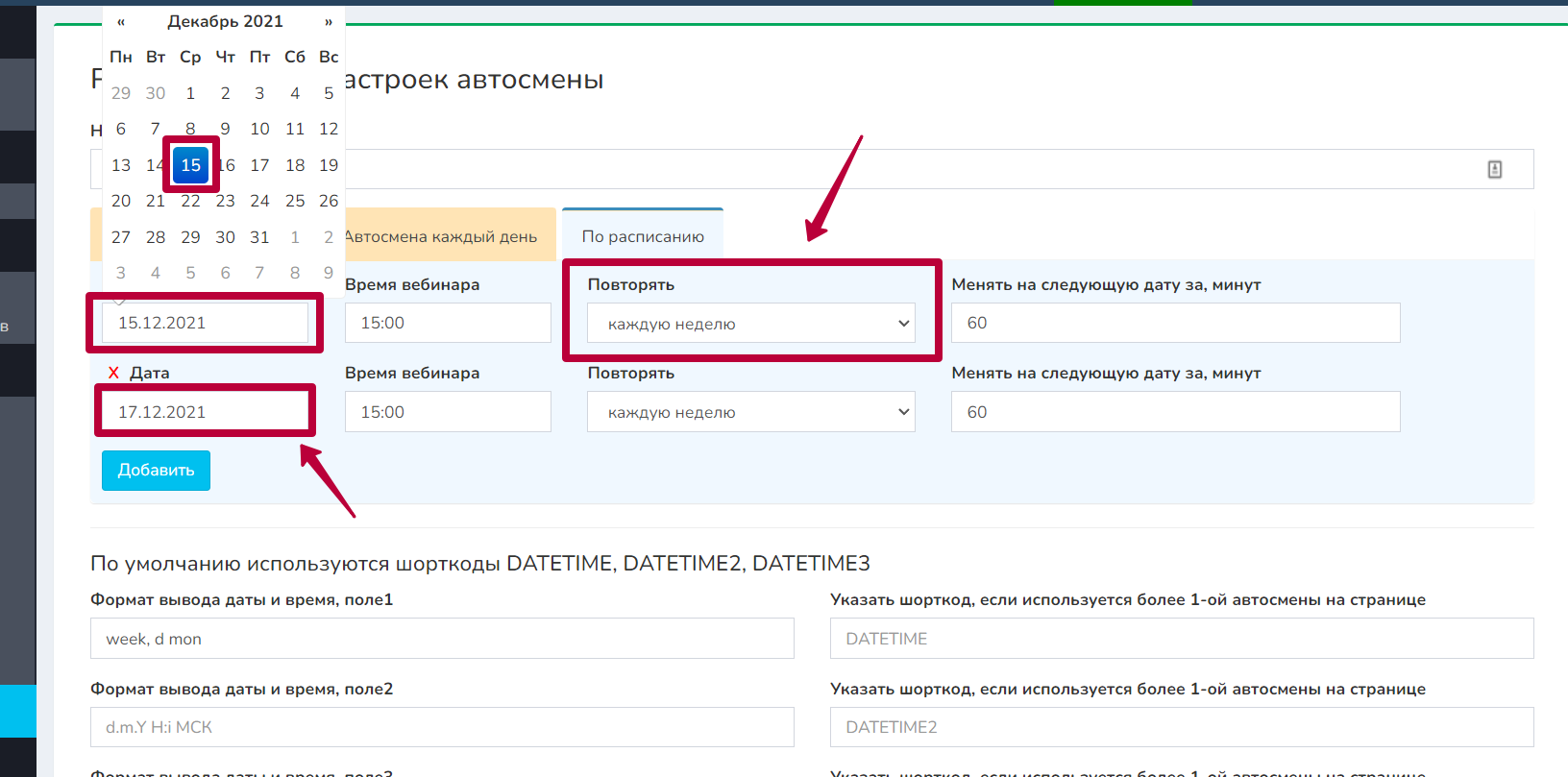Click the red X delete icon beside Дата
Screen dimensions: 1568x777
[113, 373]
